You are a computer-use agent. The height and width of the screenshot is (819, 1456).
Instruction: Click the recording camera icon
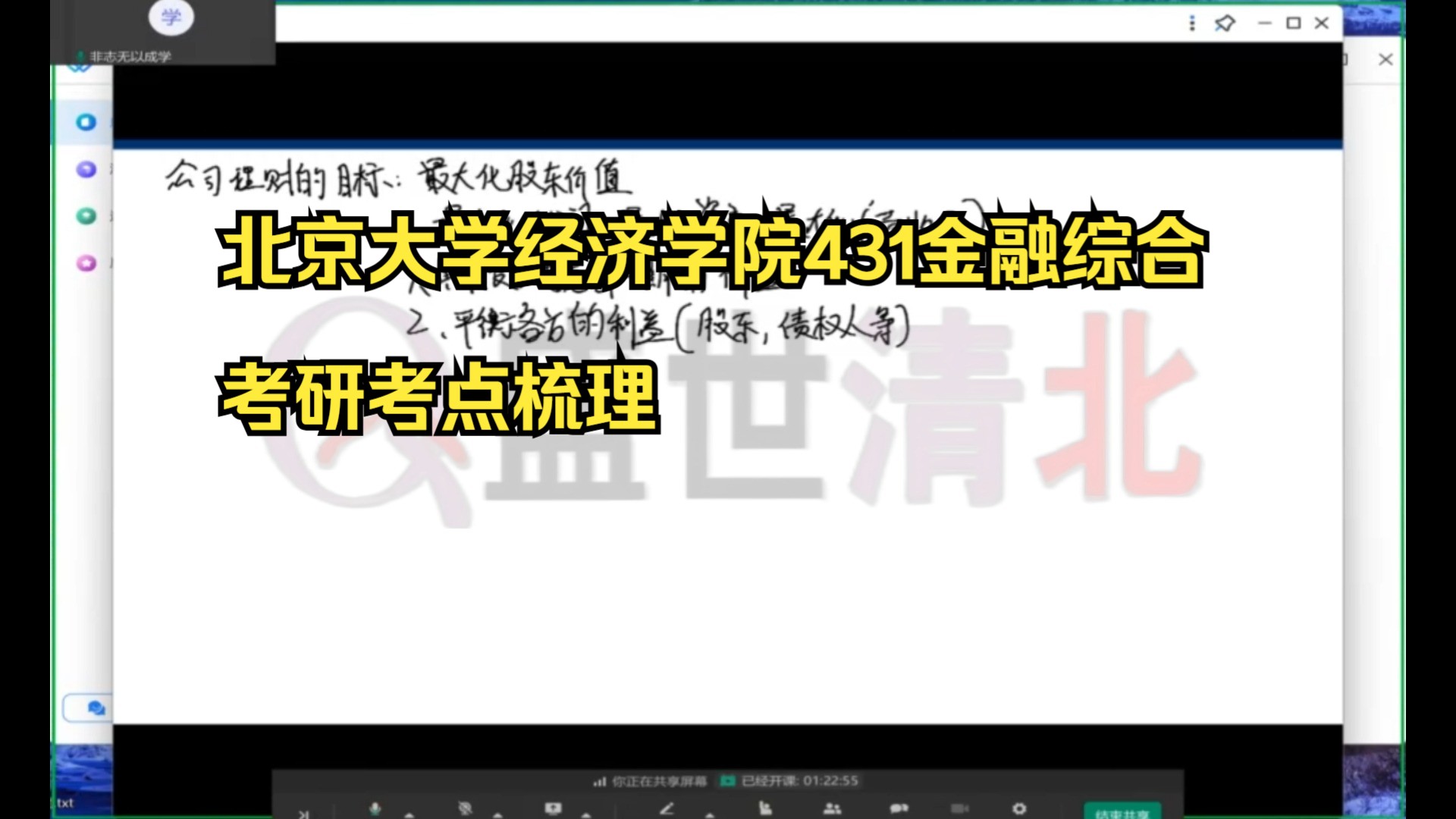[x=960, y=809]
